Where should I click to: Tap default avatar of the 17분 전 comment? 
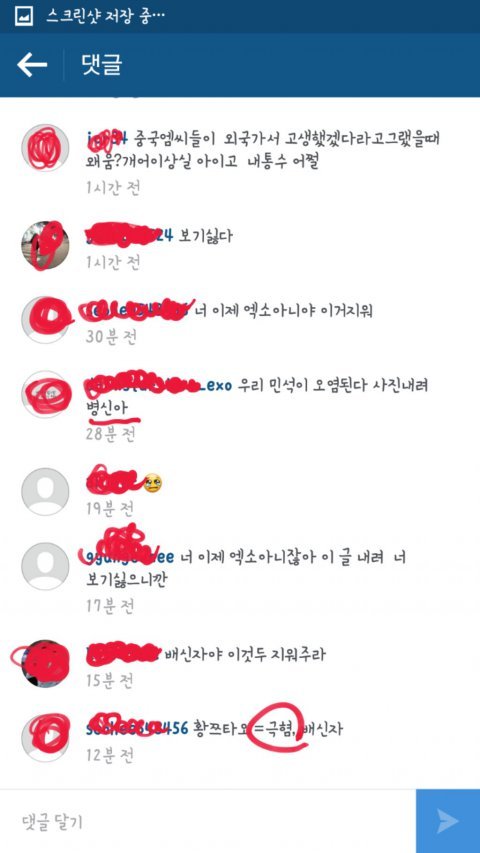point(45,566)
